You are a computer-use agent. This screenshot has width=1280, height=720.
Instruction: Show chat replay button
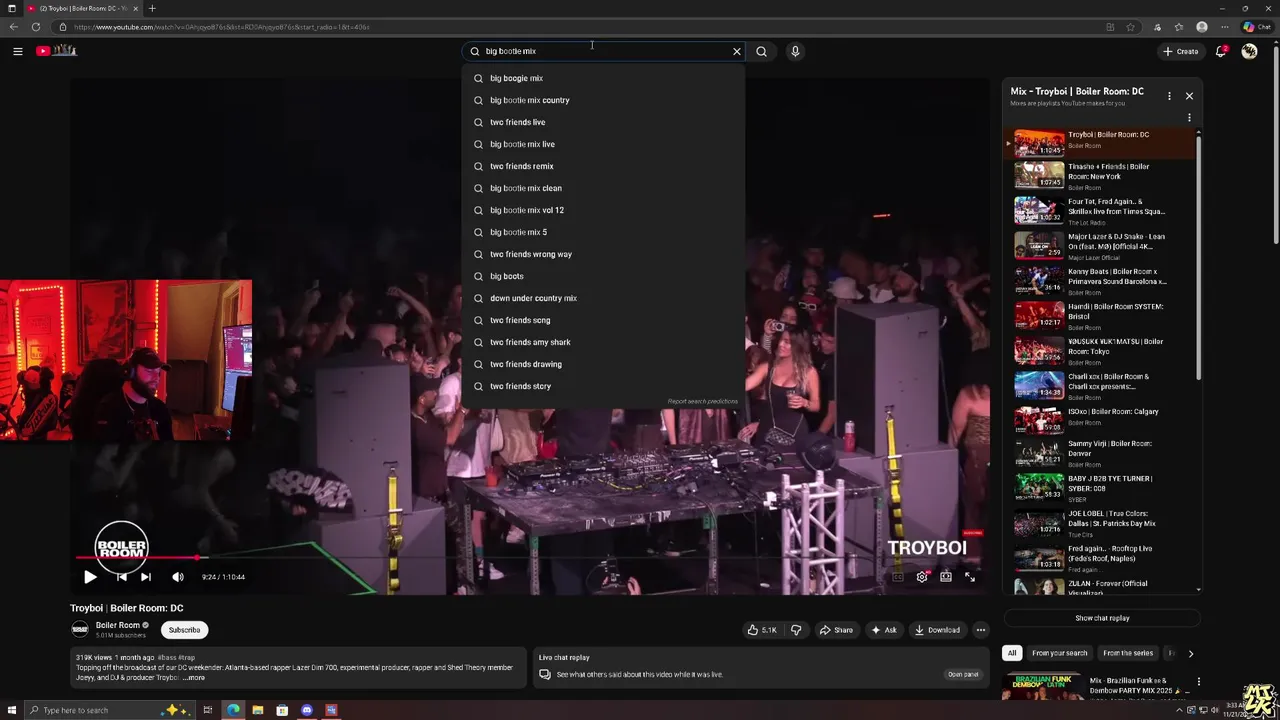click(1102, 618)
